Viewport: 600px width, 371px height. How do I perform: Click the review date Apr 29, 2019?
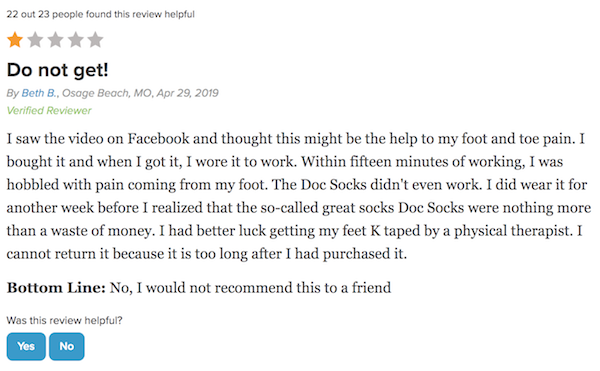click(188, 93)
